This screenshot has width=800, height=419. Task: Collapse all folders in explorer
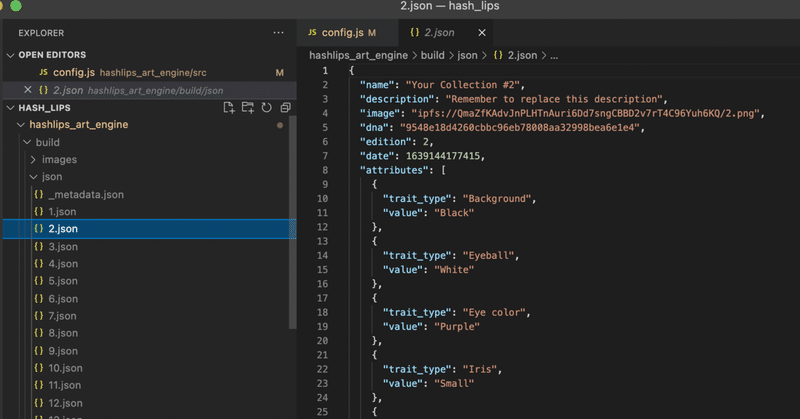(285, 108)
